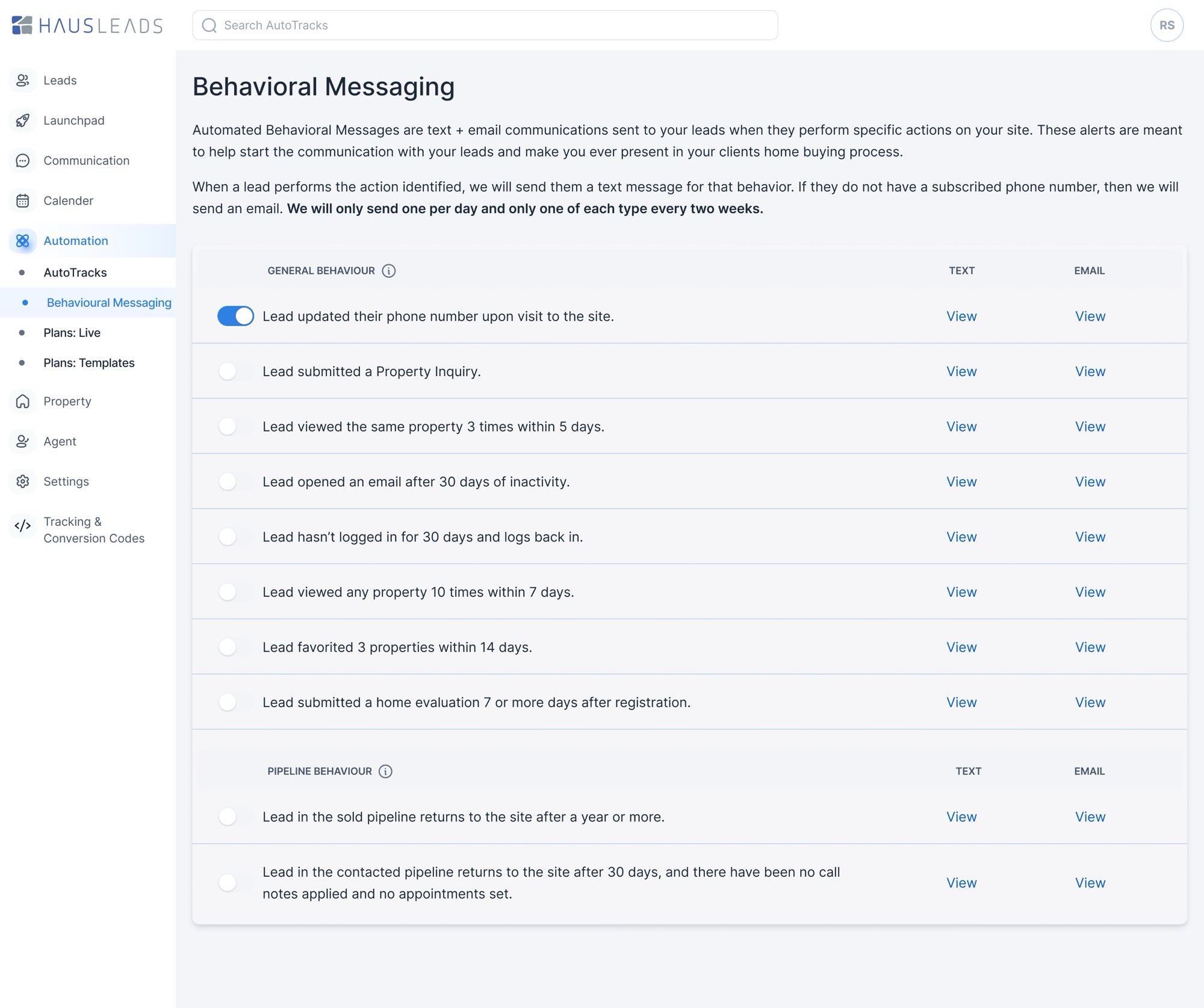Enable sold pipeline returns toggle
The height and width of the screenshot is (1008, 1204).
(235, 817)
